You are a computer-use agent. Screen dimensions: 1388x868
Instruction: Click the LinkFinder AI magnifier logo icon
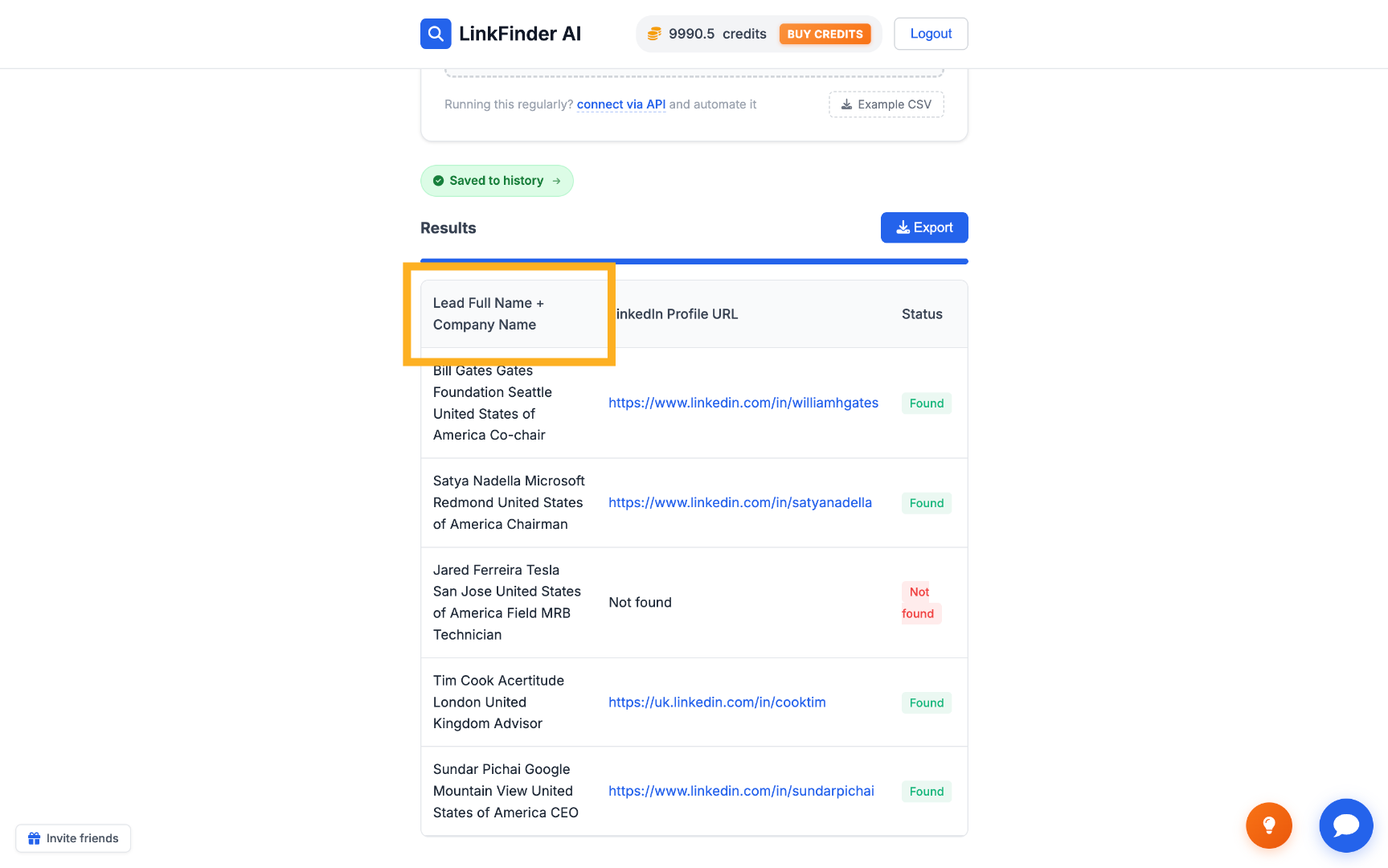point(436,34)
